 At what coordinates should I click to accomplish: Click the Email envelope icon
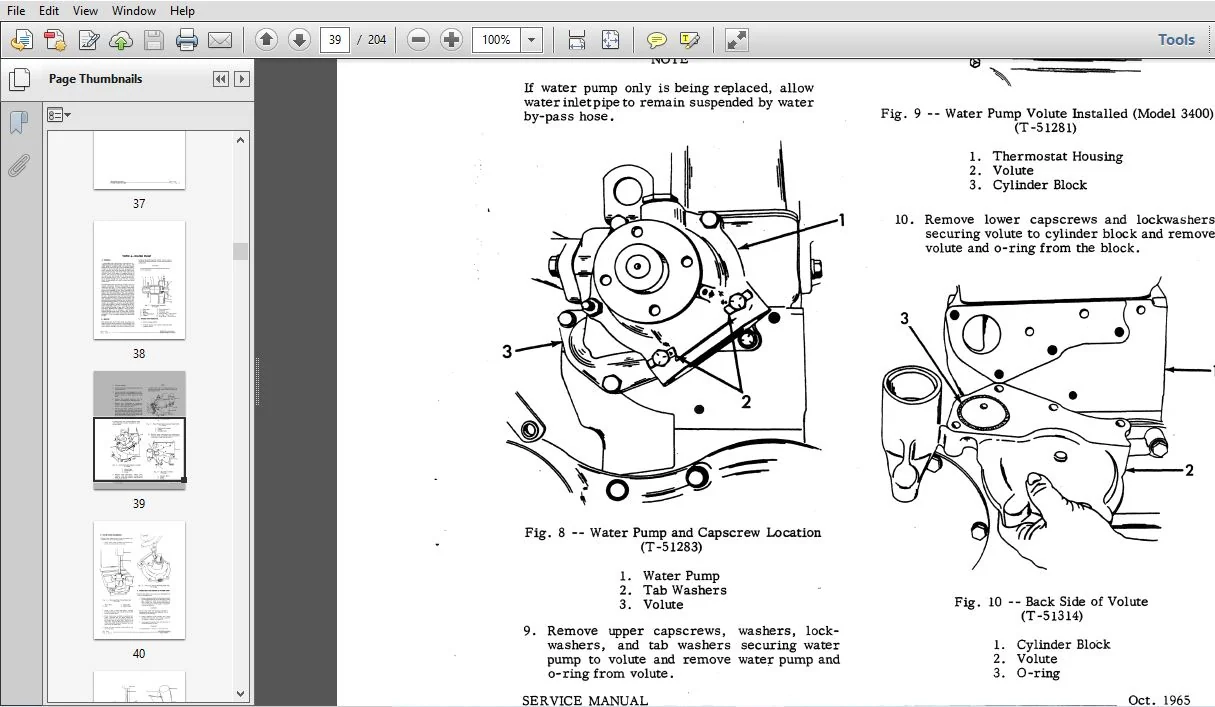coord(220,40)
